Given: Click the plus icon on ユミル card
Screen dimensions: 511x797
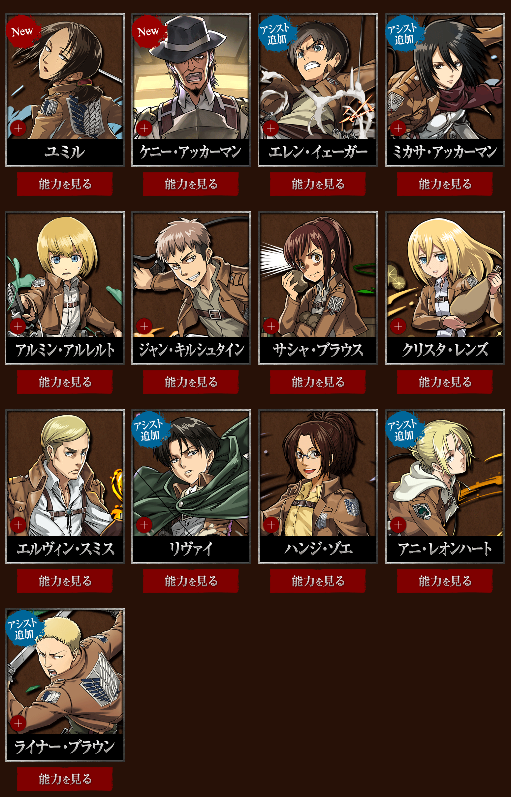Looking at the screenshot, I should 18,128.
